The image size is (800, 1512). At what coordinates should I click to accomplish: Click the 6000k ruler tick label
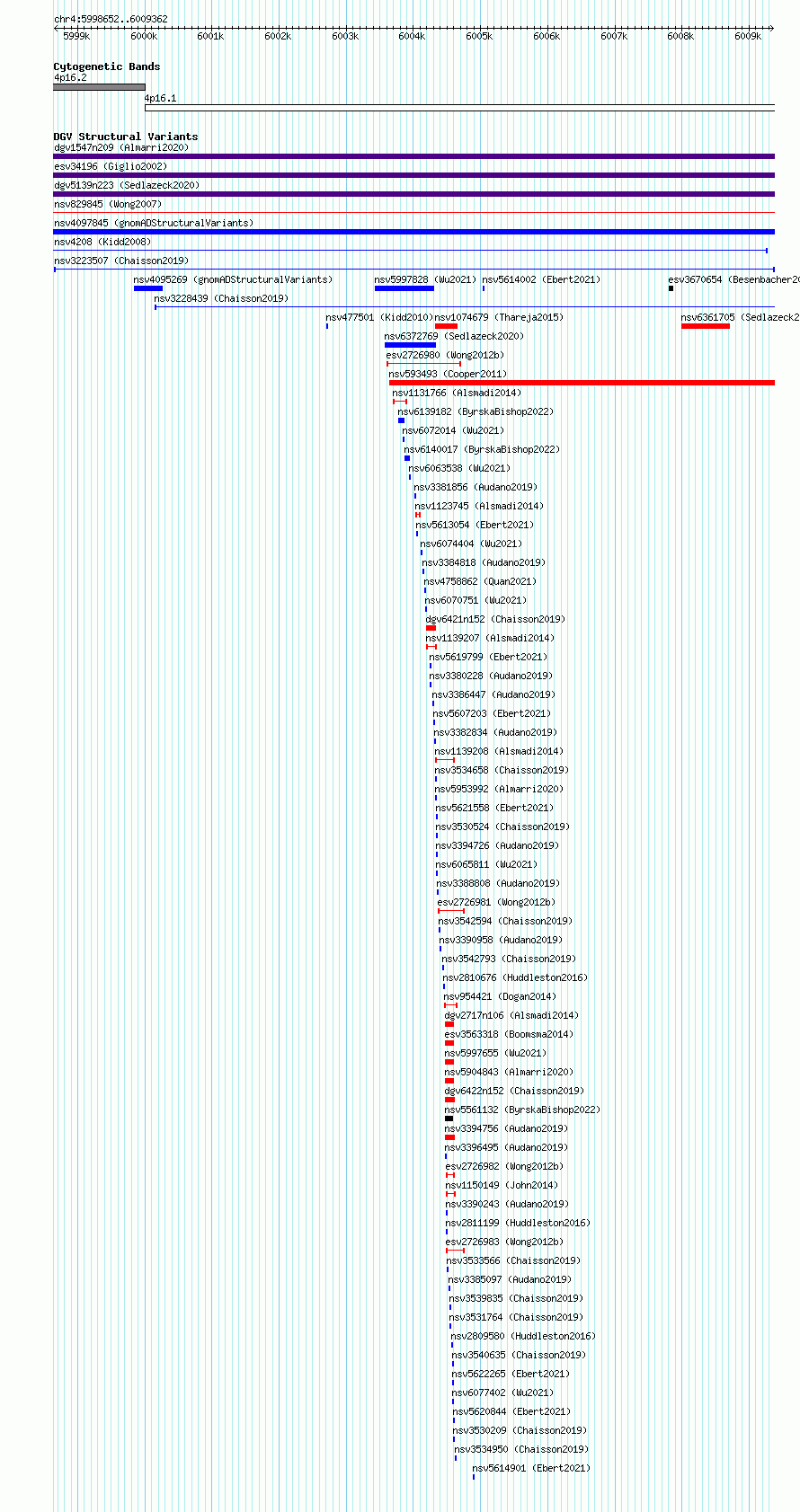pos(144,36)
